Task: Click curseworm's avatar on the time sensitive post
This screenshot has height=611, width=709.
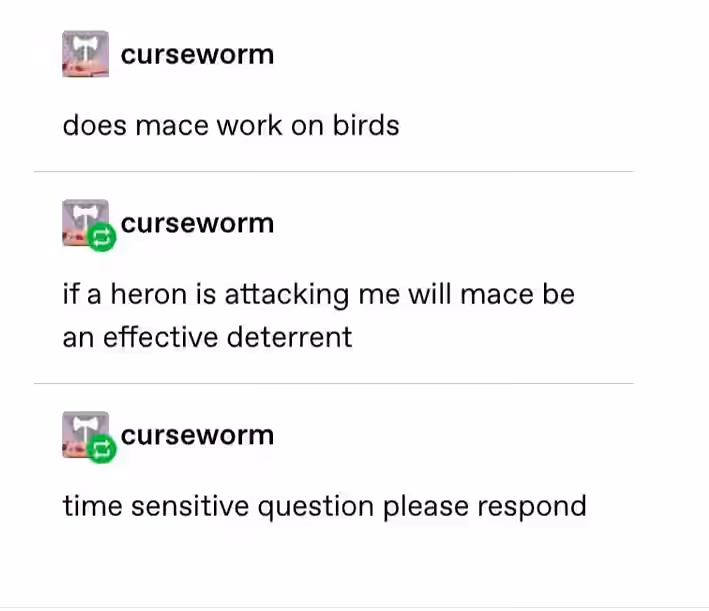Action: (x=85, y=435)
